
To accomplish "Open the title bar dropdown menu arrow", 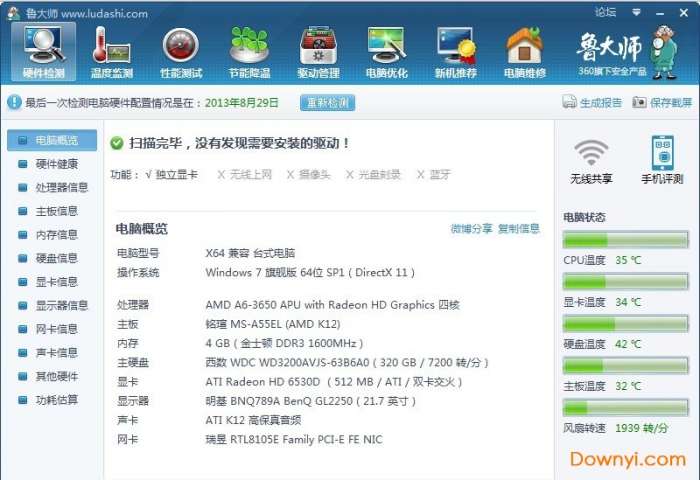I will 637,13.
